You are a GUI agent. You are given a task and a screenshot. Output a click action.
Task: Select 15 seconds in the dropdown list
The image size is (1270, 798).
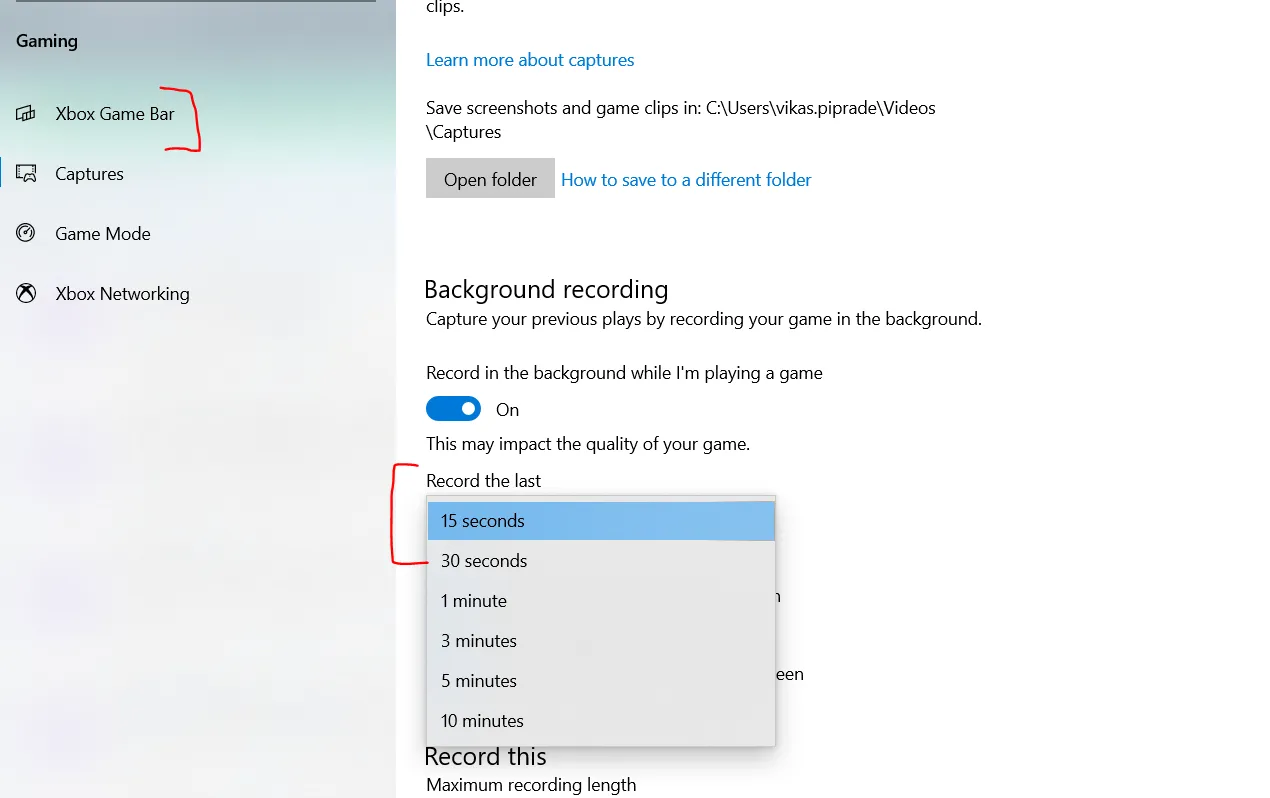pos(601,521)
